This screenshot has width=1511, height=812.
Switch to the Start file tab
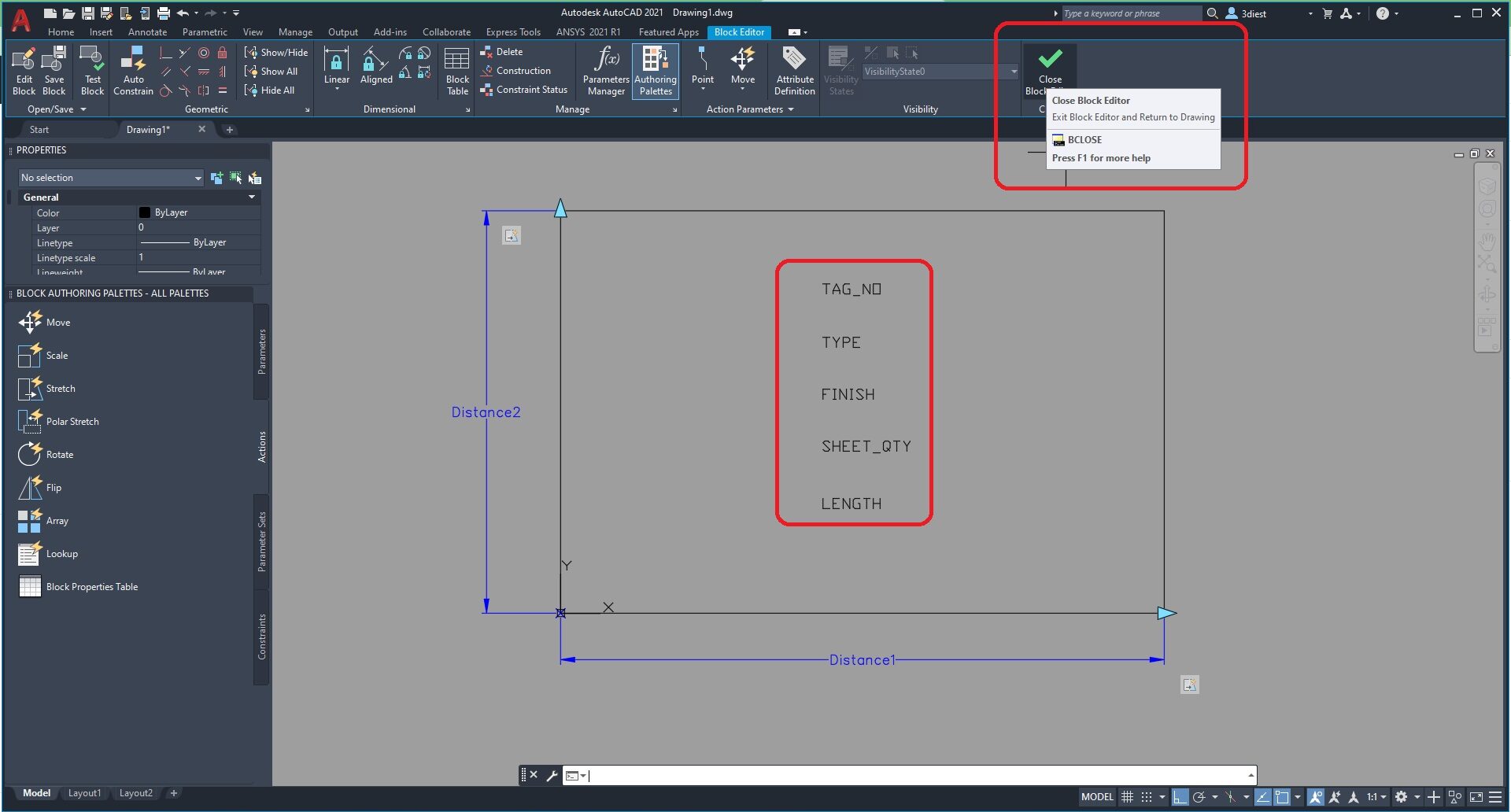click(x=39, y=130)
